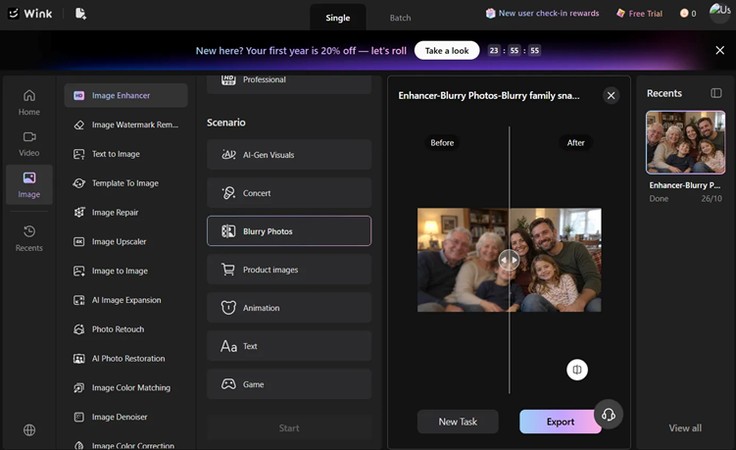This screenshot has width=736, height=450.
Task: Select the Image section in sidebar
Action: [29, 184]
